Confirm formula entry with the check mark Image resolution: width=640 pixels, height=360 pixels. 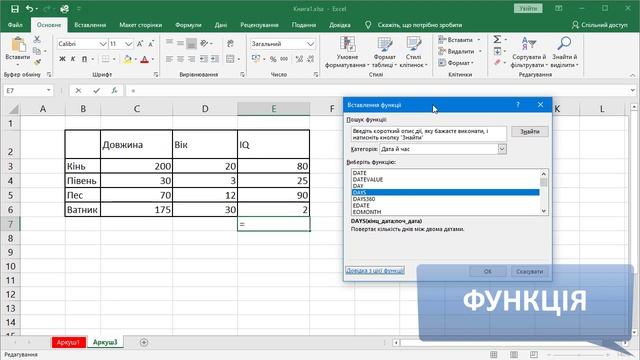[x=96, y=91]
